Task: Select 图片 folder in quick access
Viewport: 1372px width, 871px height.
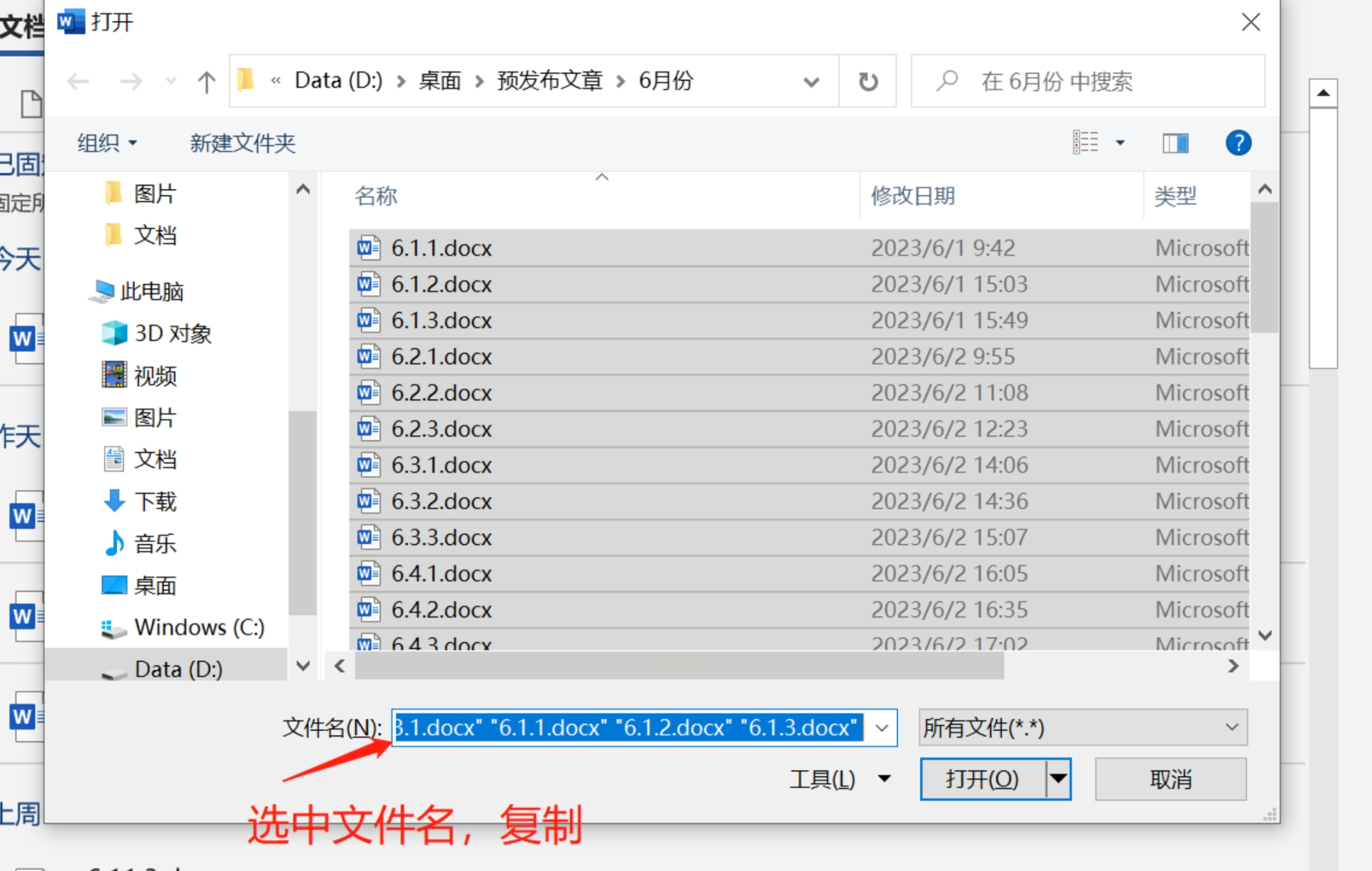Action: [139, 193]
